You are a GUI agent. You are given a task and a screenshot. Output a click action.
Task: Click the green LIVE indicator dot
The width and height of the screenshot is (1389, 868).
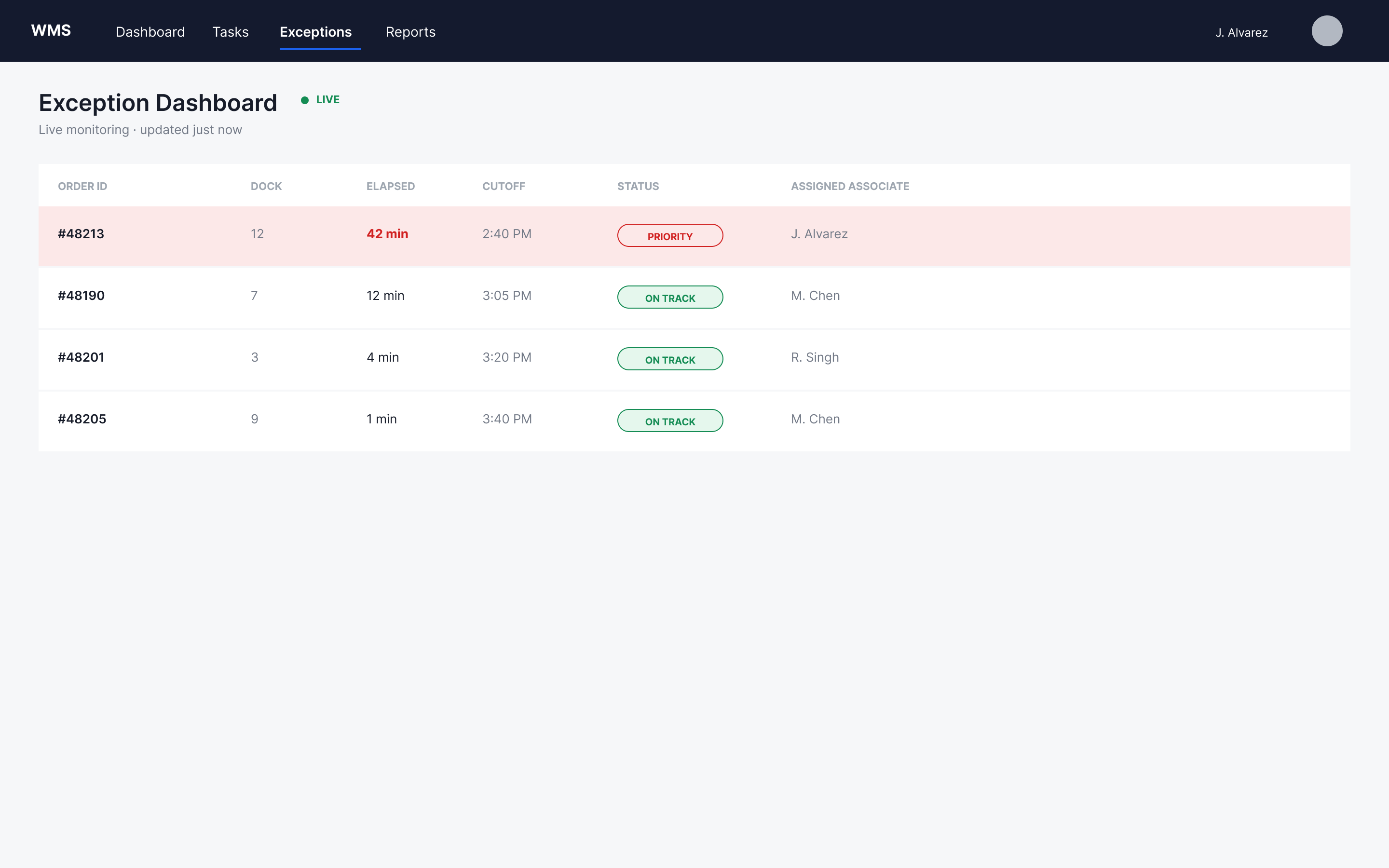[x=305, y=100]
